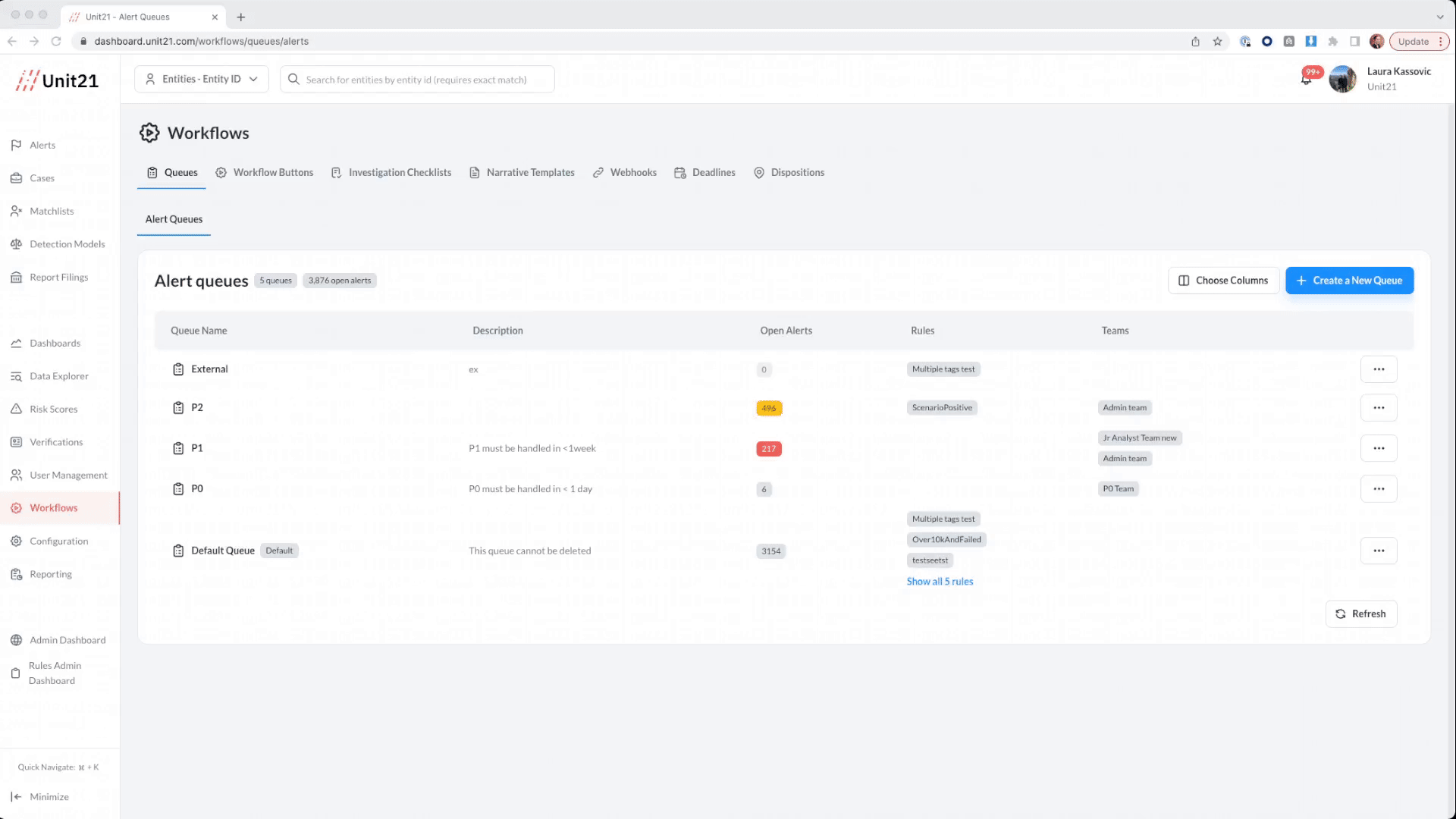Click the Show all 5 rules link
This screenshot has width=1456, height=819.
(x=940, y=582)
